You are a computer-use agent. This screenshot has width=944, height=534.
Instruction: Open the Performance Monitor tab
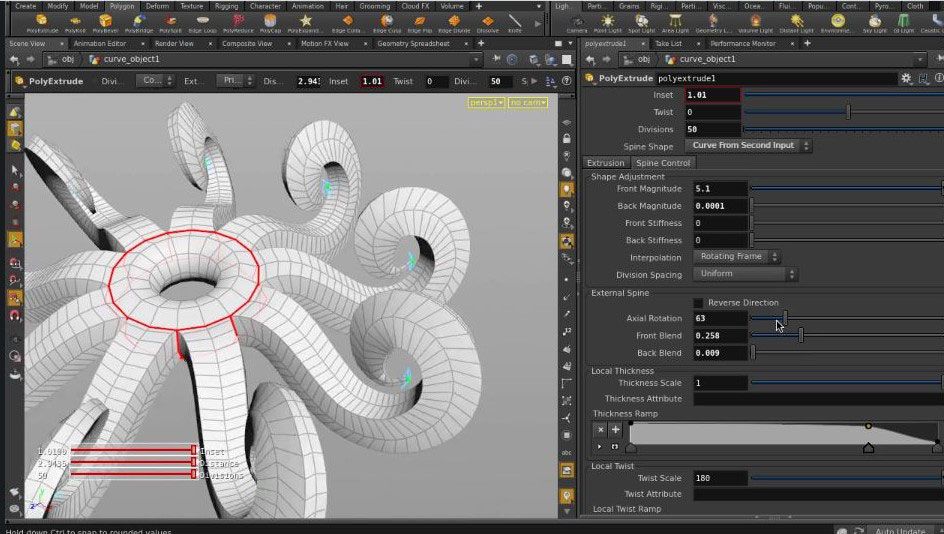[743, 44]
